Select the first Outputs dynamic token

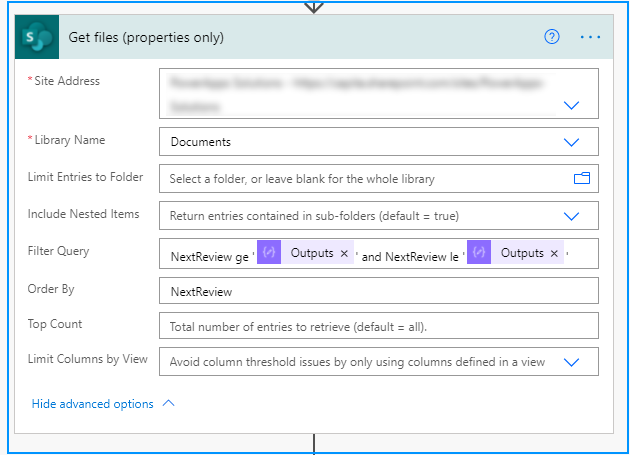(311, 254)
